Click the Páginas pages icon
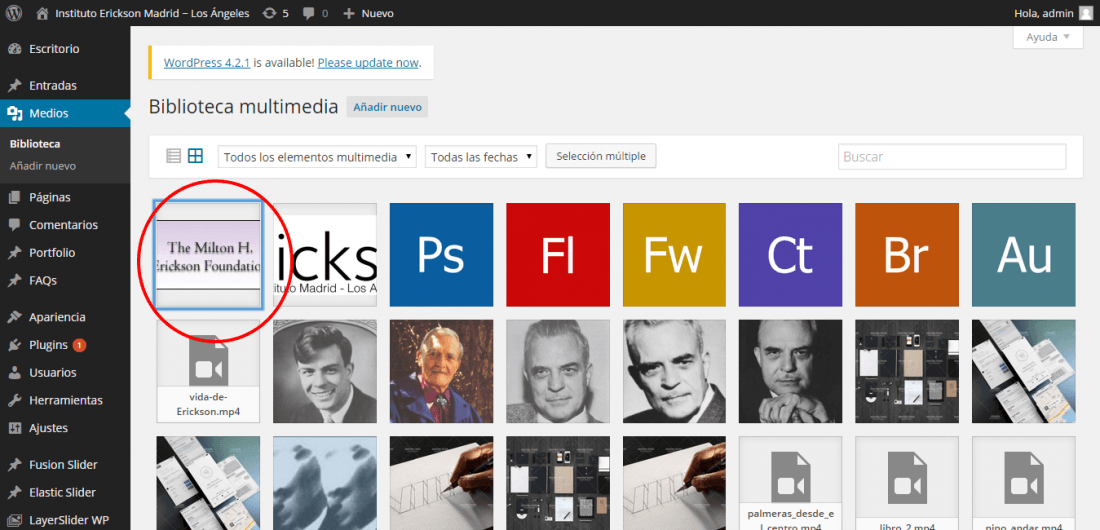1100x530 pixels. coord(14,197)
